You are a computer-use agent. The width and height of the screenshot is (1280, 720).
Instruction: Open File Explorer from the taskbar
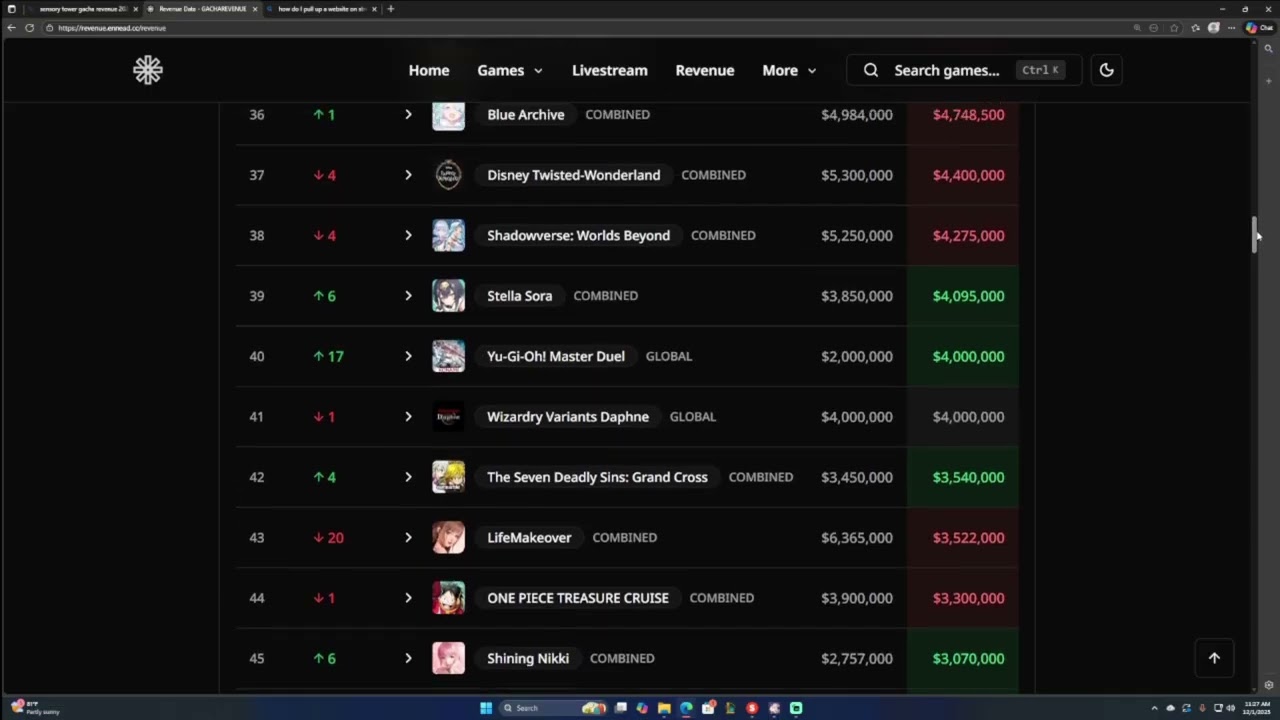click(664, 708)
